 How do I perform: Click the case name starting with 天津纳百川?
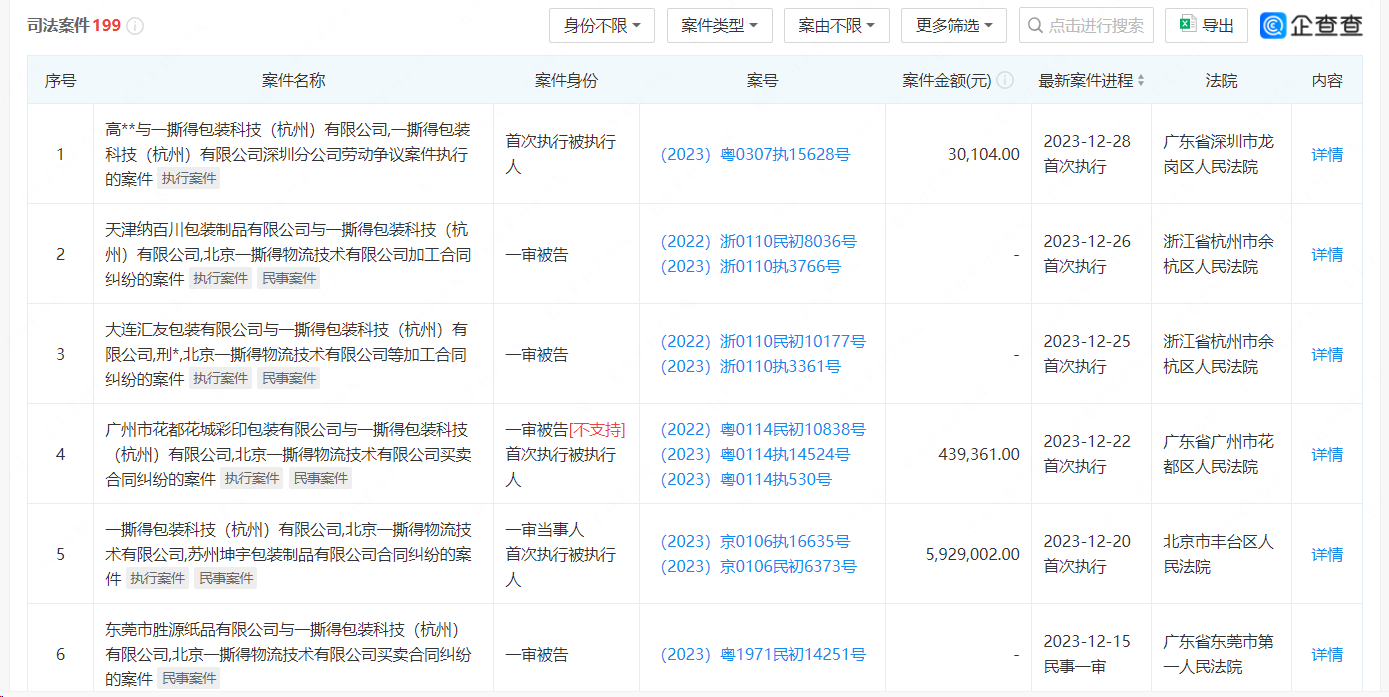tap(288, 254)
